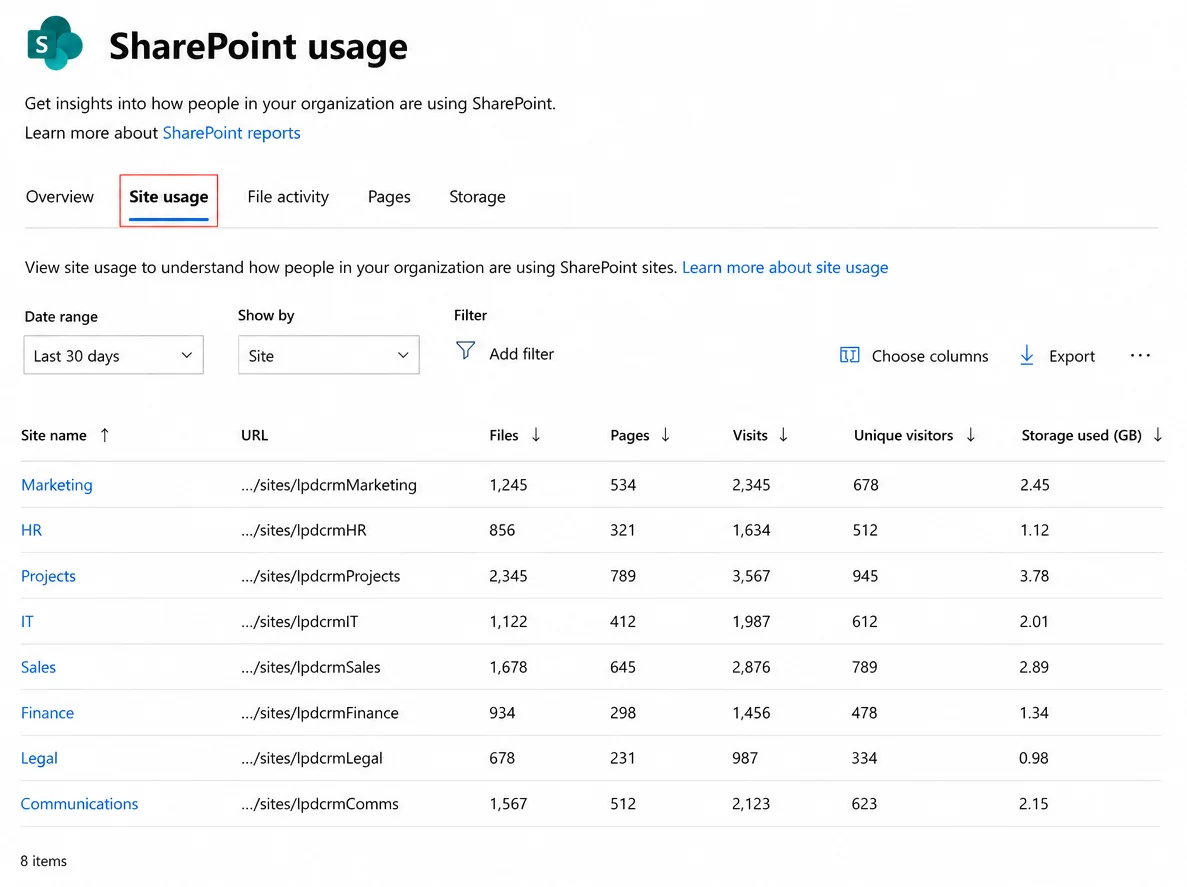Click the Projects visits value 3,567
1187x887 pixels.
coord(751,576)
